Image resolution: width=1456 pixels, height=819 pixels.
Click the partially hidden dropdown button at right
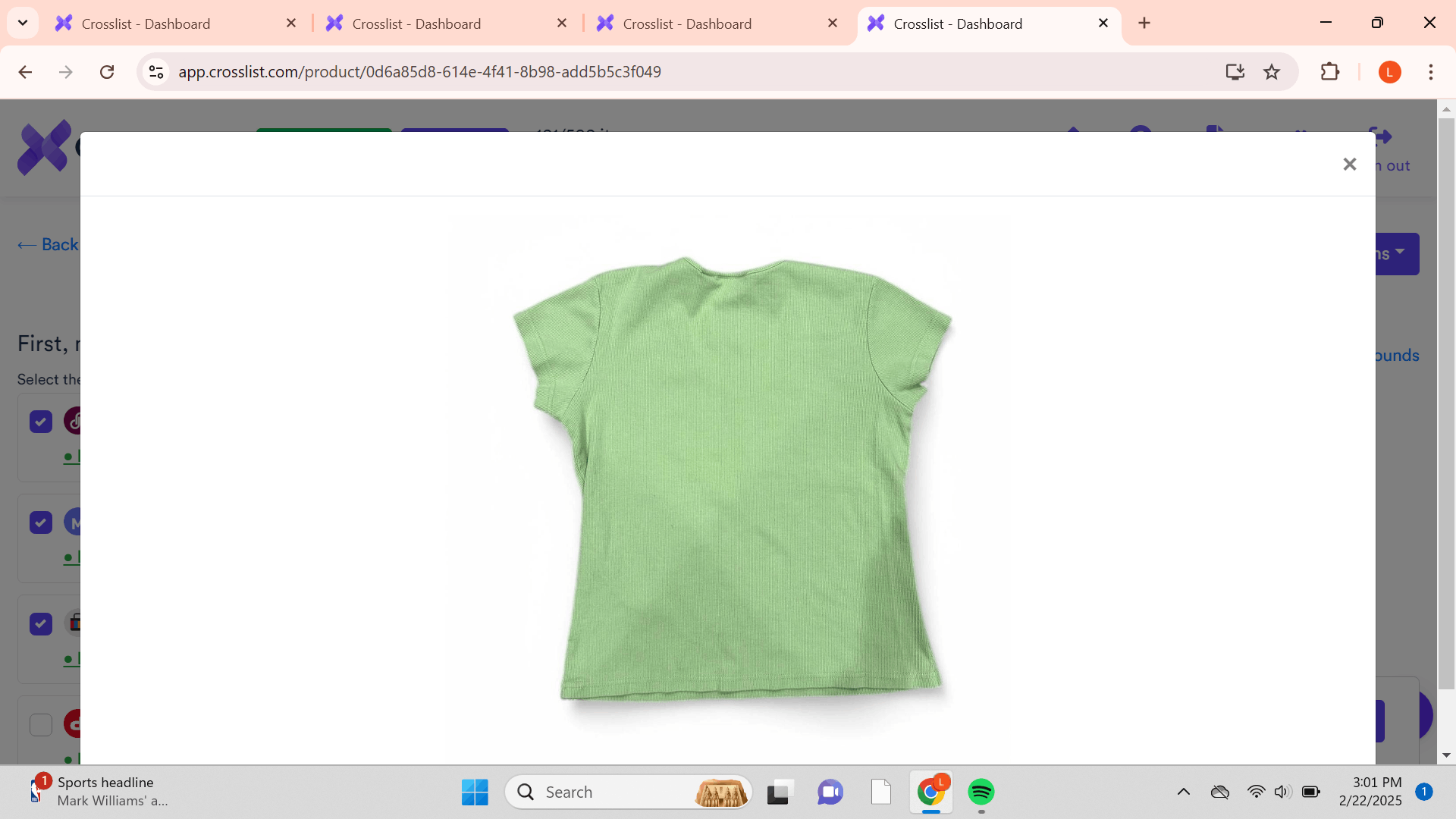click(1397, 254)
